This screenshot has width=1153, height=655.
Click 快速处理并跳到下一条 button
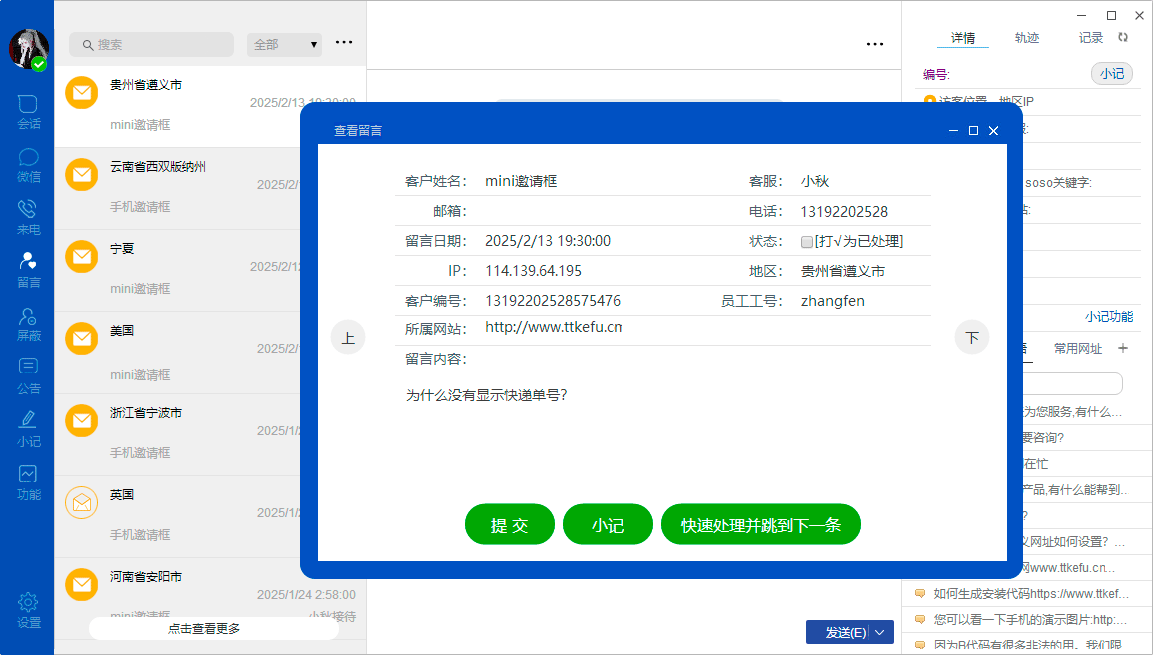click(761, 525)
